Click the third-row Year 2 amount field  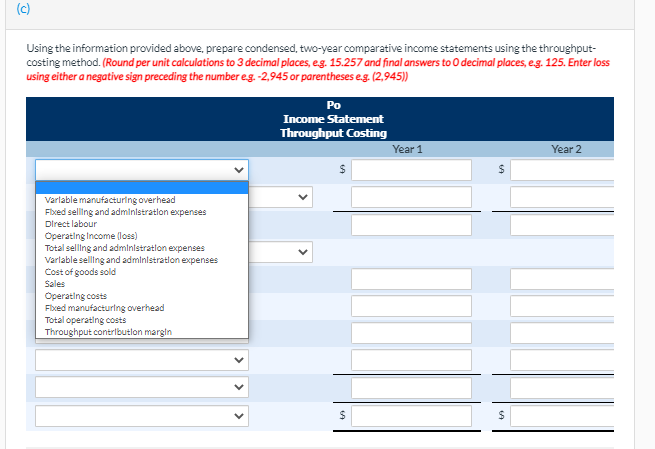pos(562,225)
